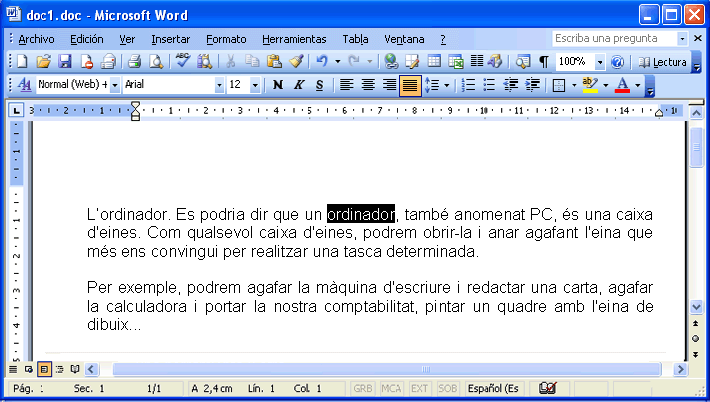Copy the selected text
The width and height of the screenshot is (710, 402).
pyautogui.click(x=252, y=62)
